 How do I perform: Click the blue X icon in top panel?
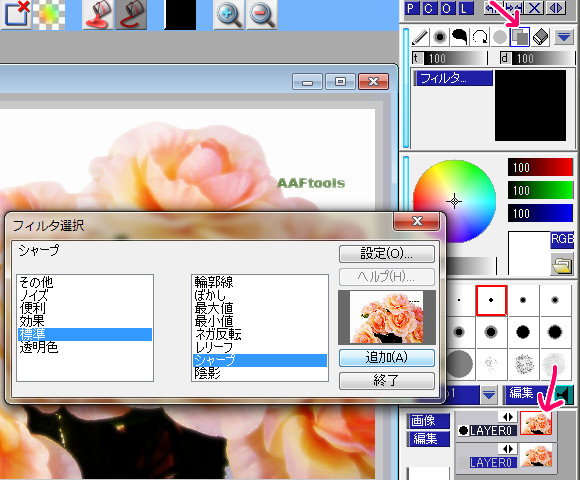534,8
